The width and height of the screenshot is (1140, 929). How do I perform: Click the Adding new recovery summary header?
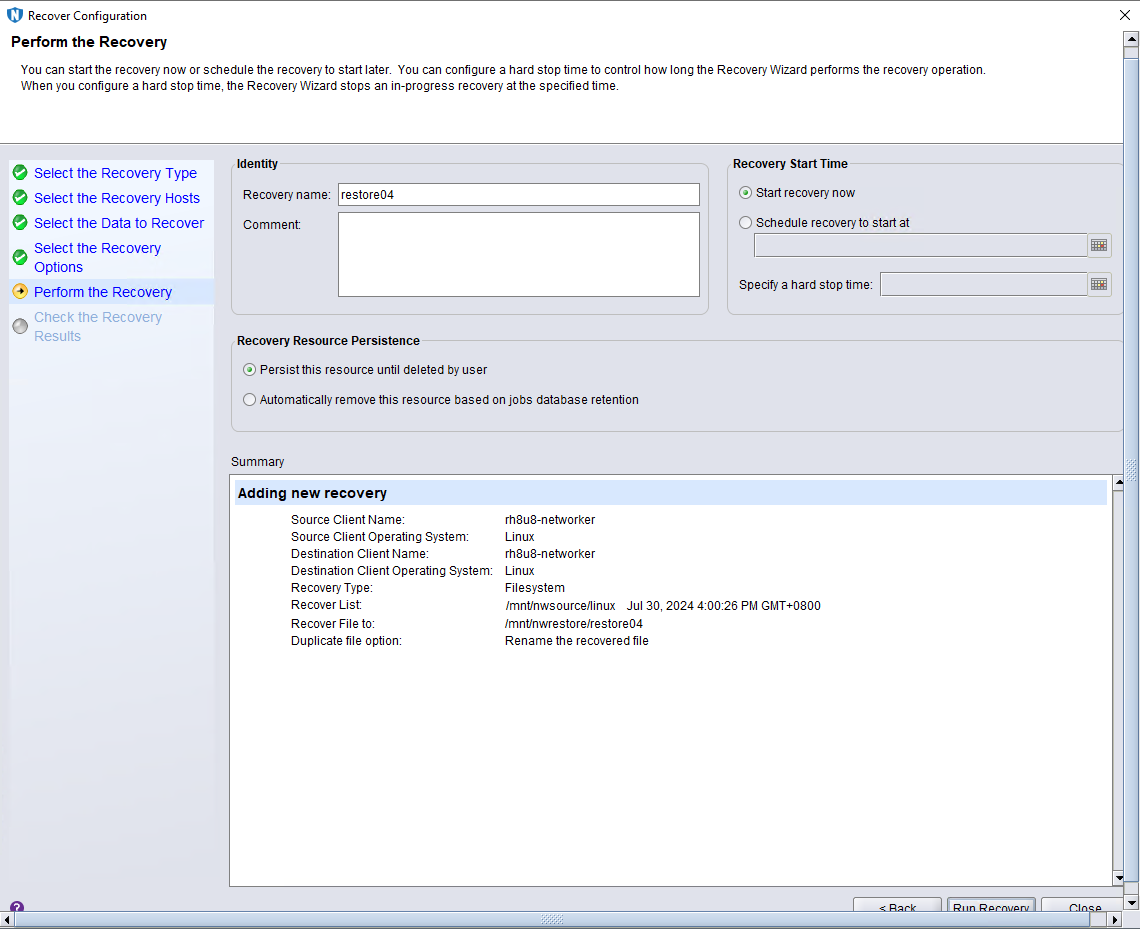(671, 493)
